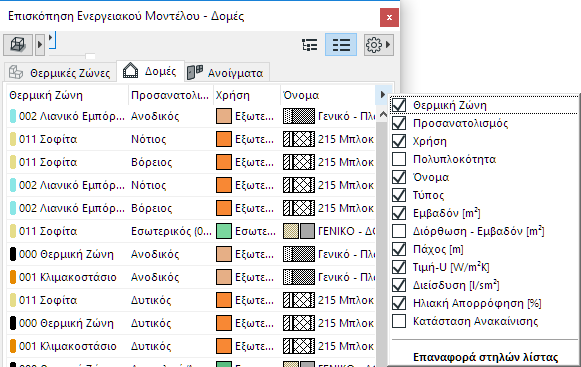Click the Χρήση column header

(x=246, y=95)
